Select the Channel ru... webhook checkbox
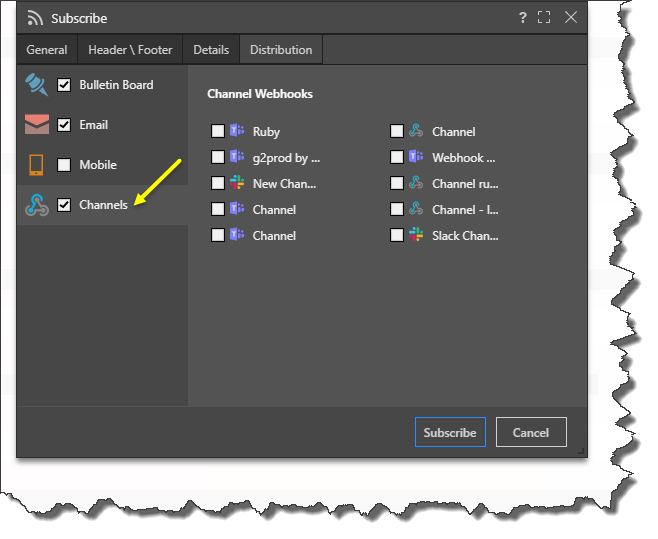 click(x=397, y=184)
